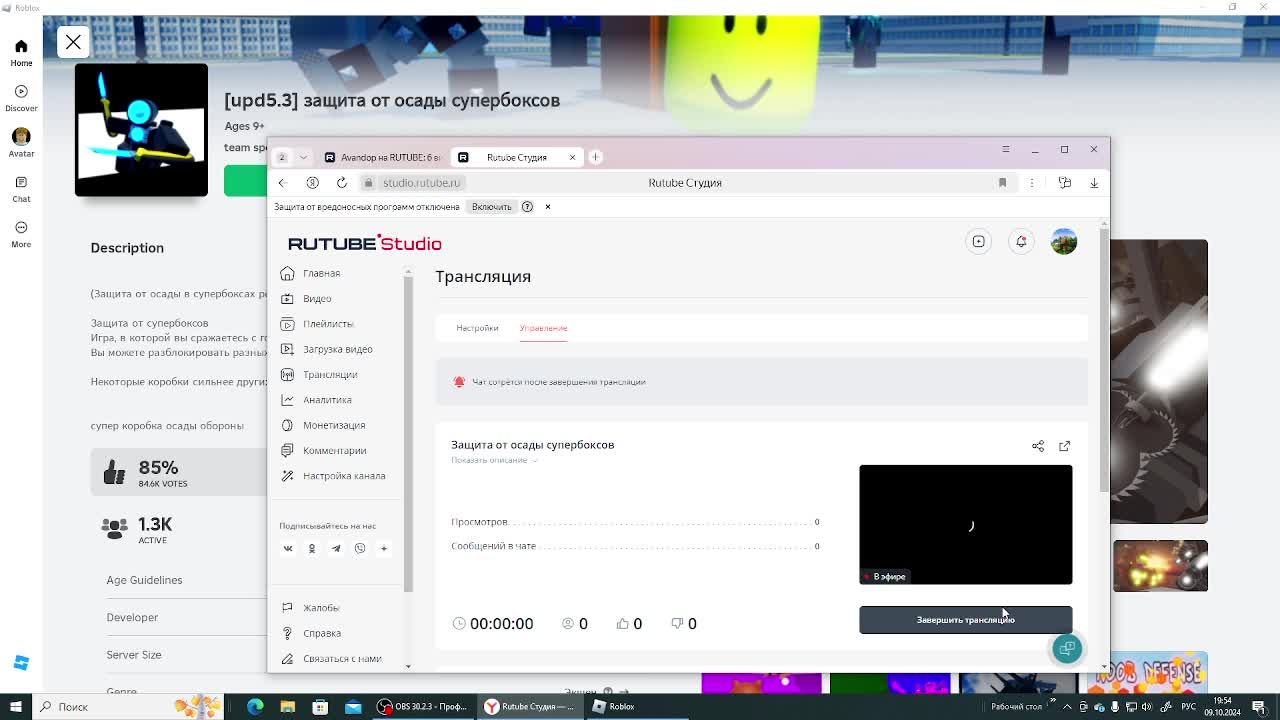
Task: Open Windows Start menu
Action: [x=15, y=706]
